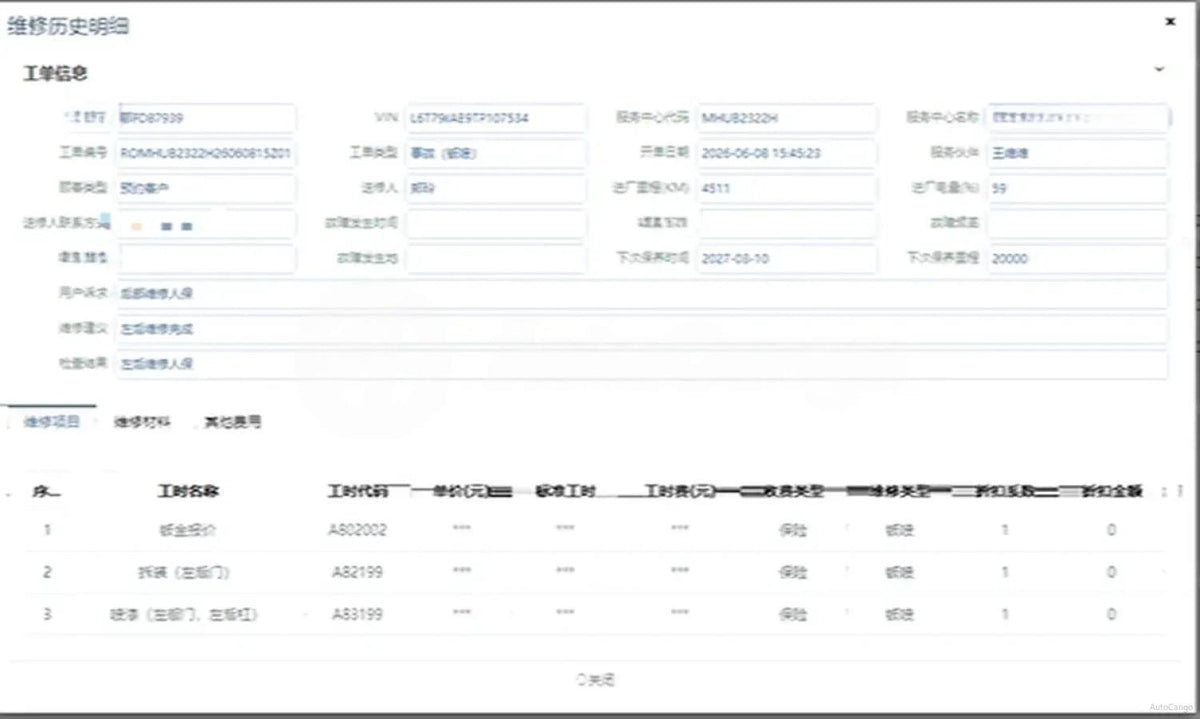The width and height of the screenshot is (1200, 719).
Task: Click the 工时费(元) column header
Action: coord(680,491)
